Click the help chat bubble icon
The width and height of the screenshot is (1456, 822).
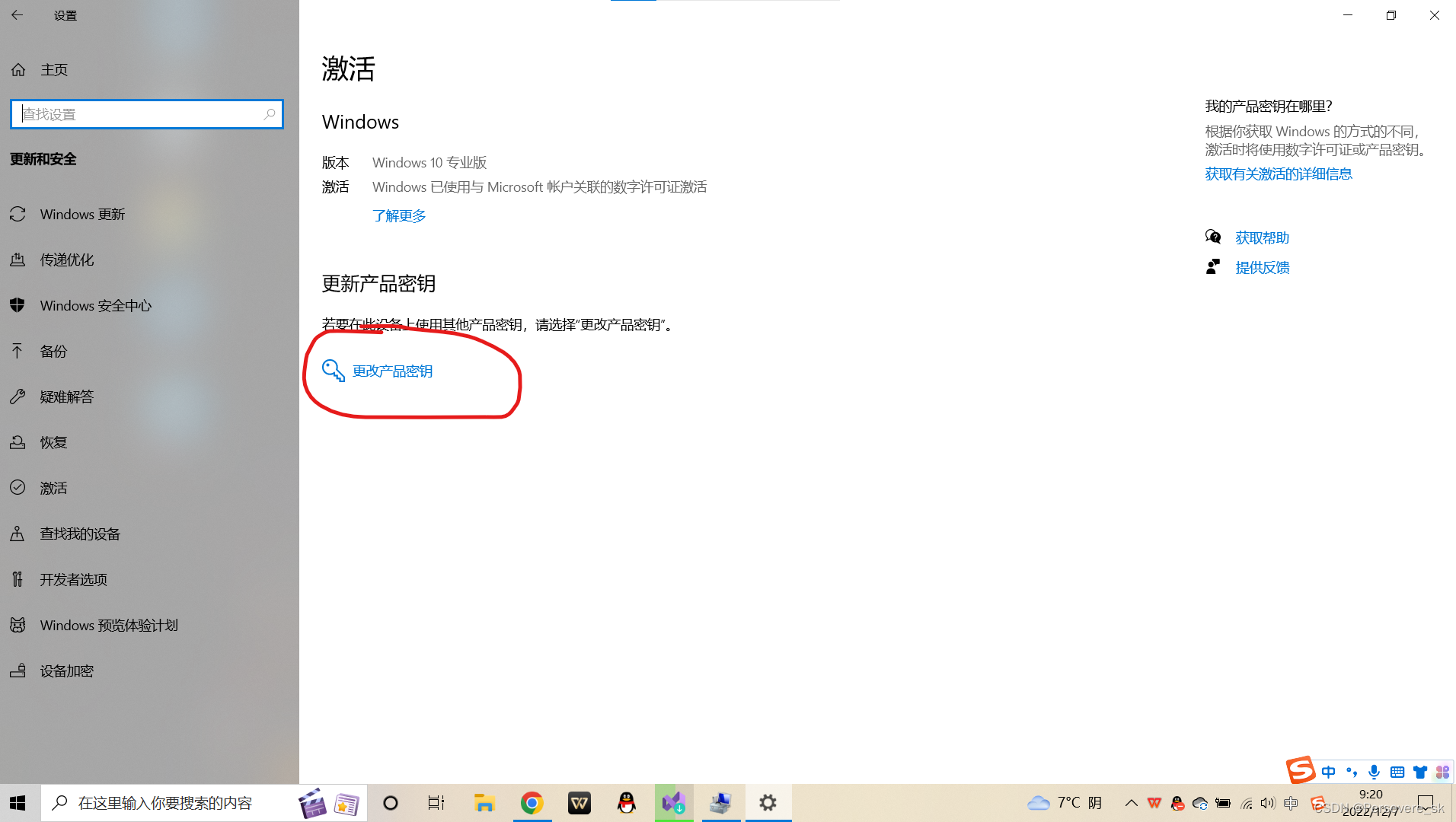[x=1213, y=237]
